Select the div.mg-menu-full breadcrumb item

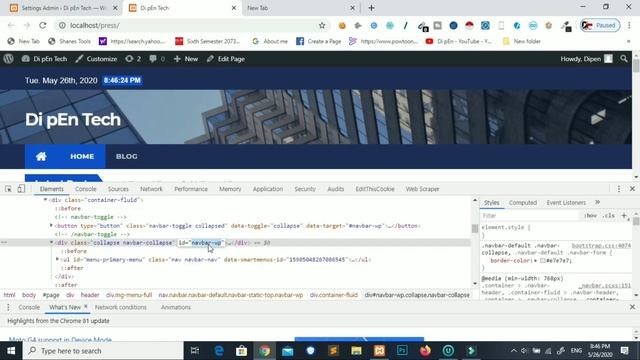pyautogui.click(x=129, y=295)
